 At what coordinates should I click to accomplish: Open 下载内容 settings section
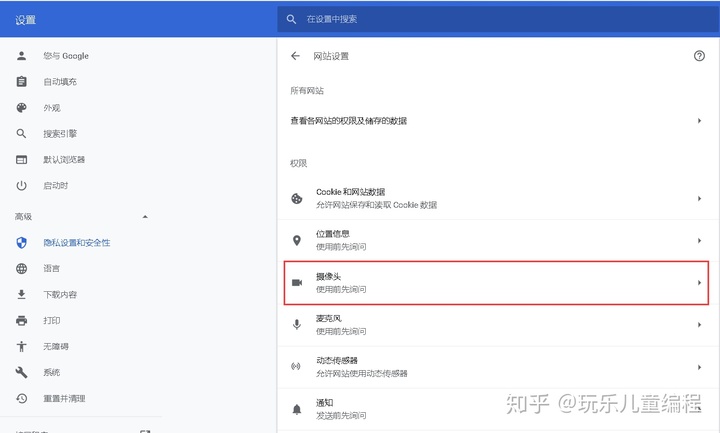60,294
